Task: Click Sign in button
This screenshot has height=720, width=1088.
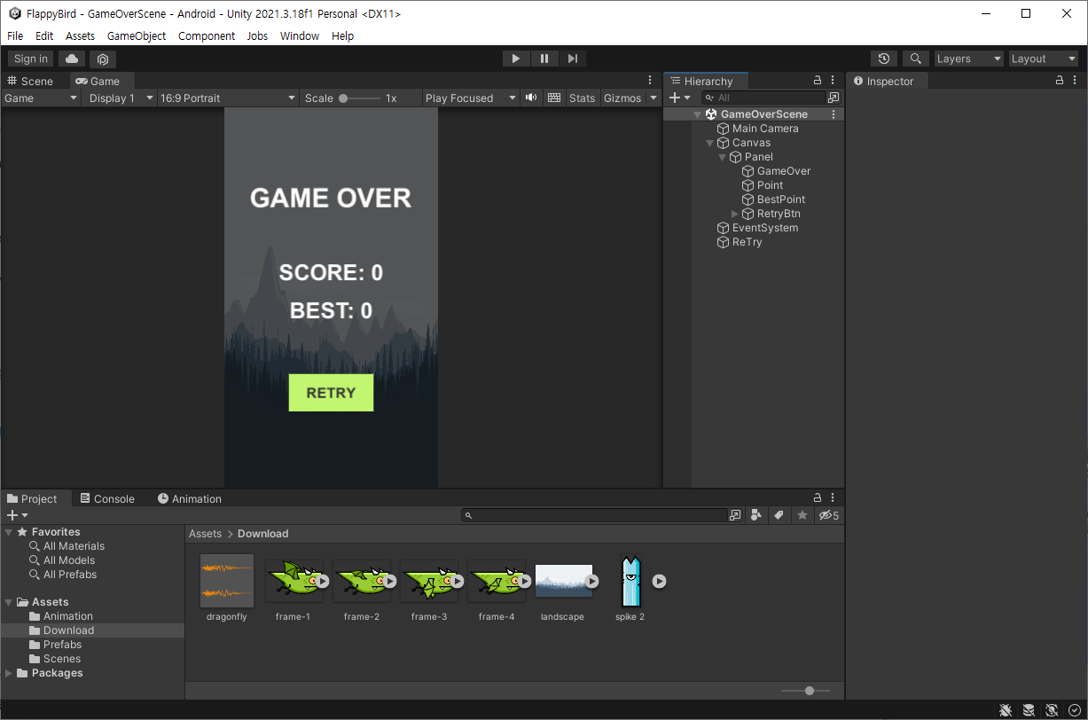Action: [x=31, y=59]
